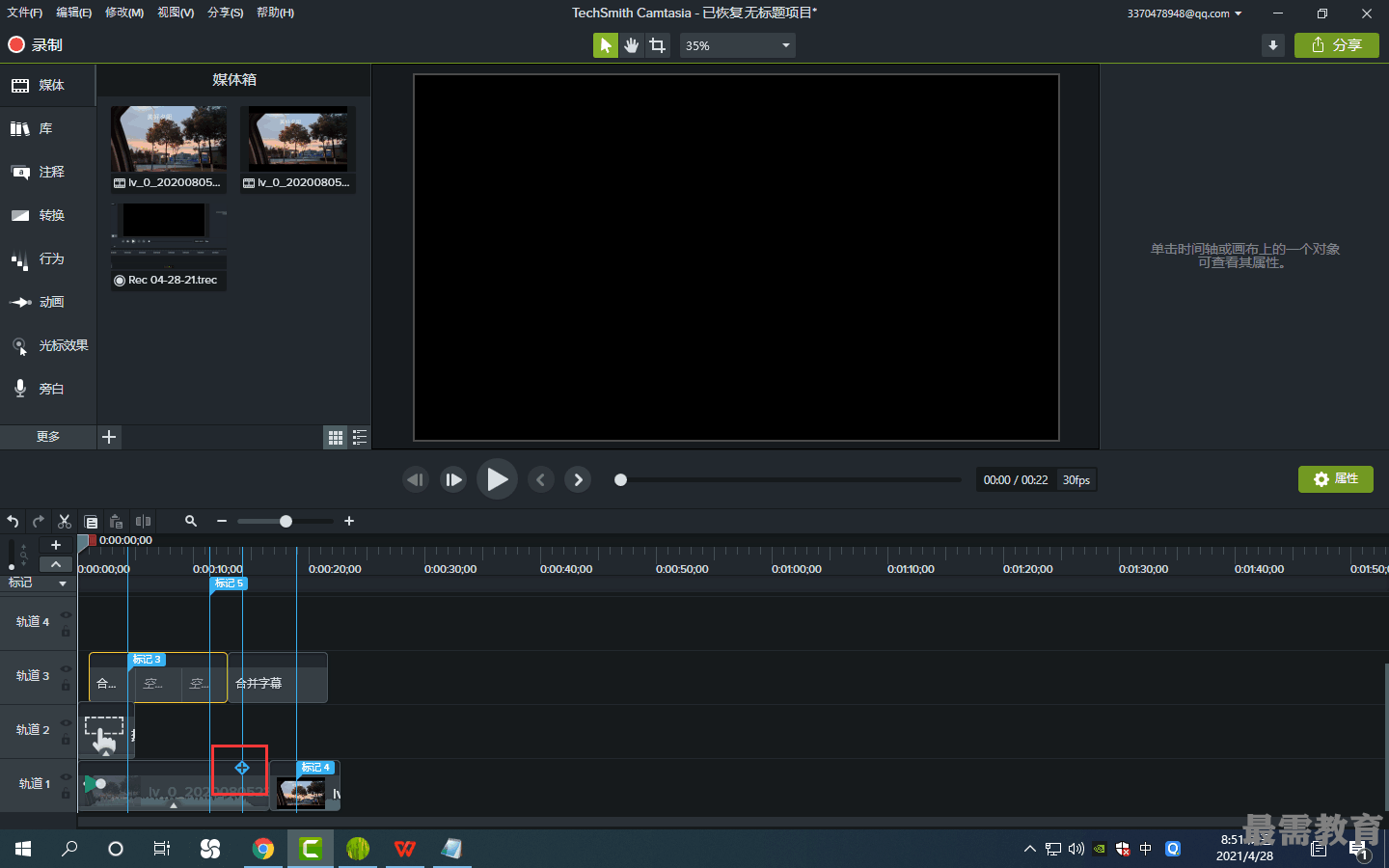Click the download arrow icon beside 分享
This screenshot has height=868, width=1389.
(1273, 45)
